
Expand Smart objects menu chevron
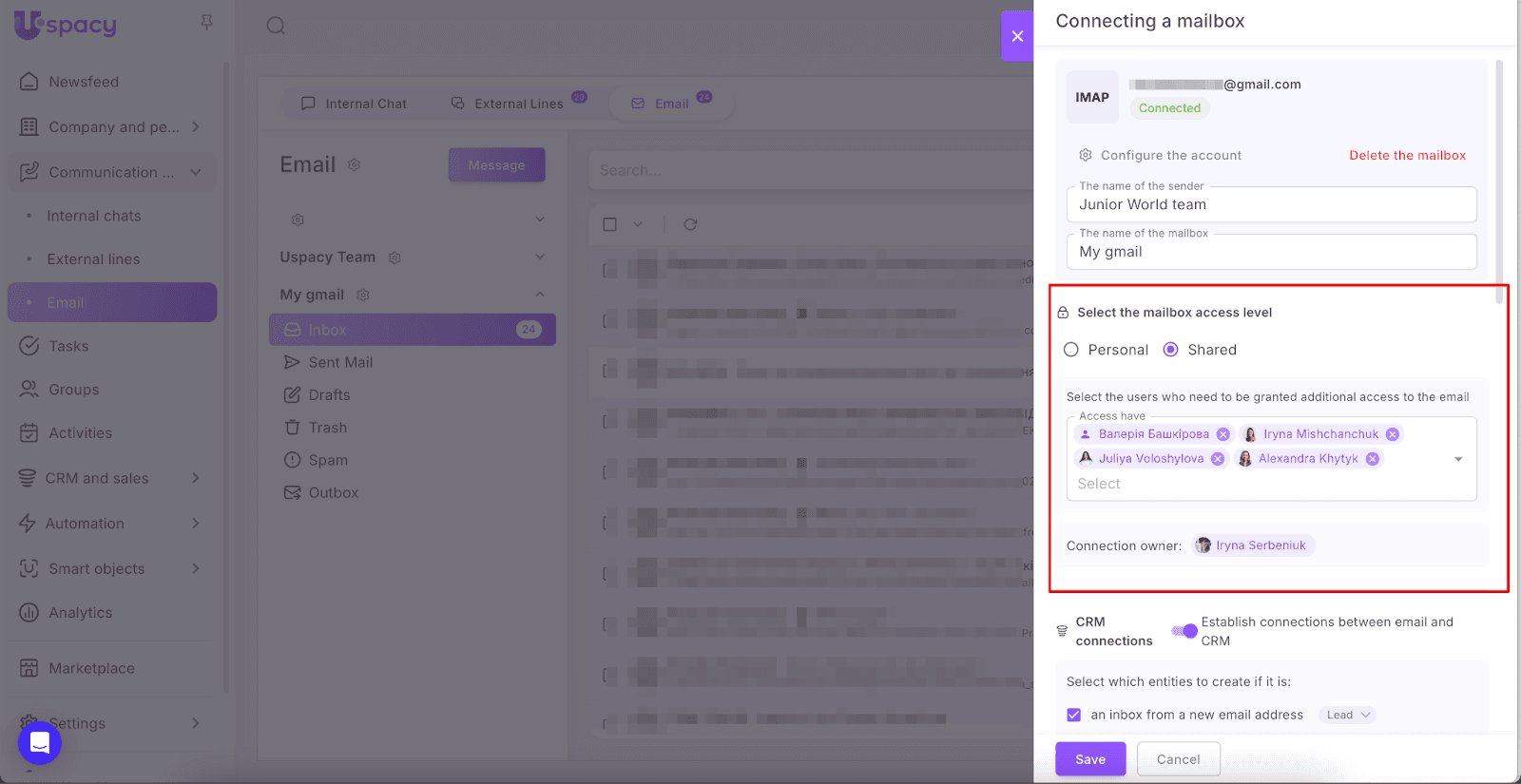click(196, 568)
